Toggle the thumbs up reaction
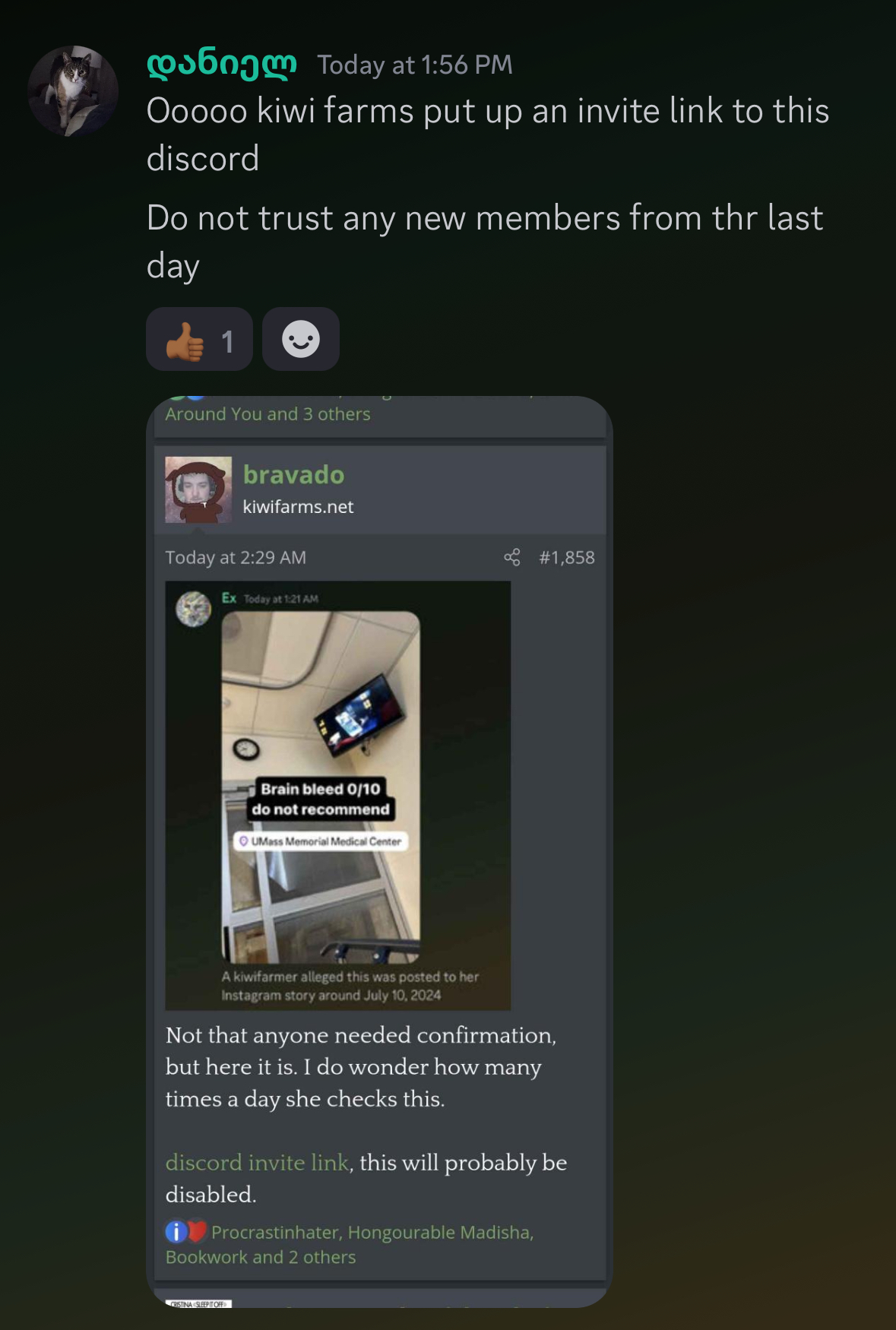Screen dimensions: 896x1330 click(x=199, y=339)
